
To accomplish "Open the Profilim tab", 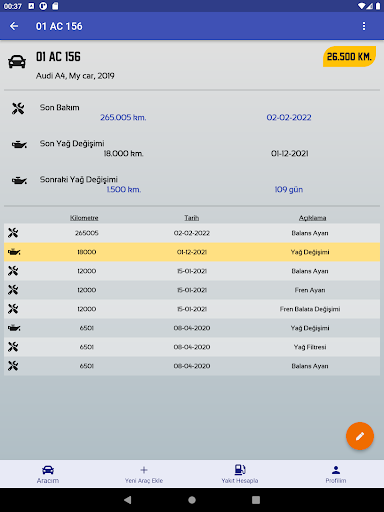I will pyautogui.click(x=336, y=474).
